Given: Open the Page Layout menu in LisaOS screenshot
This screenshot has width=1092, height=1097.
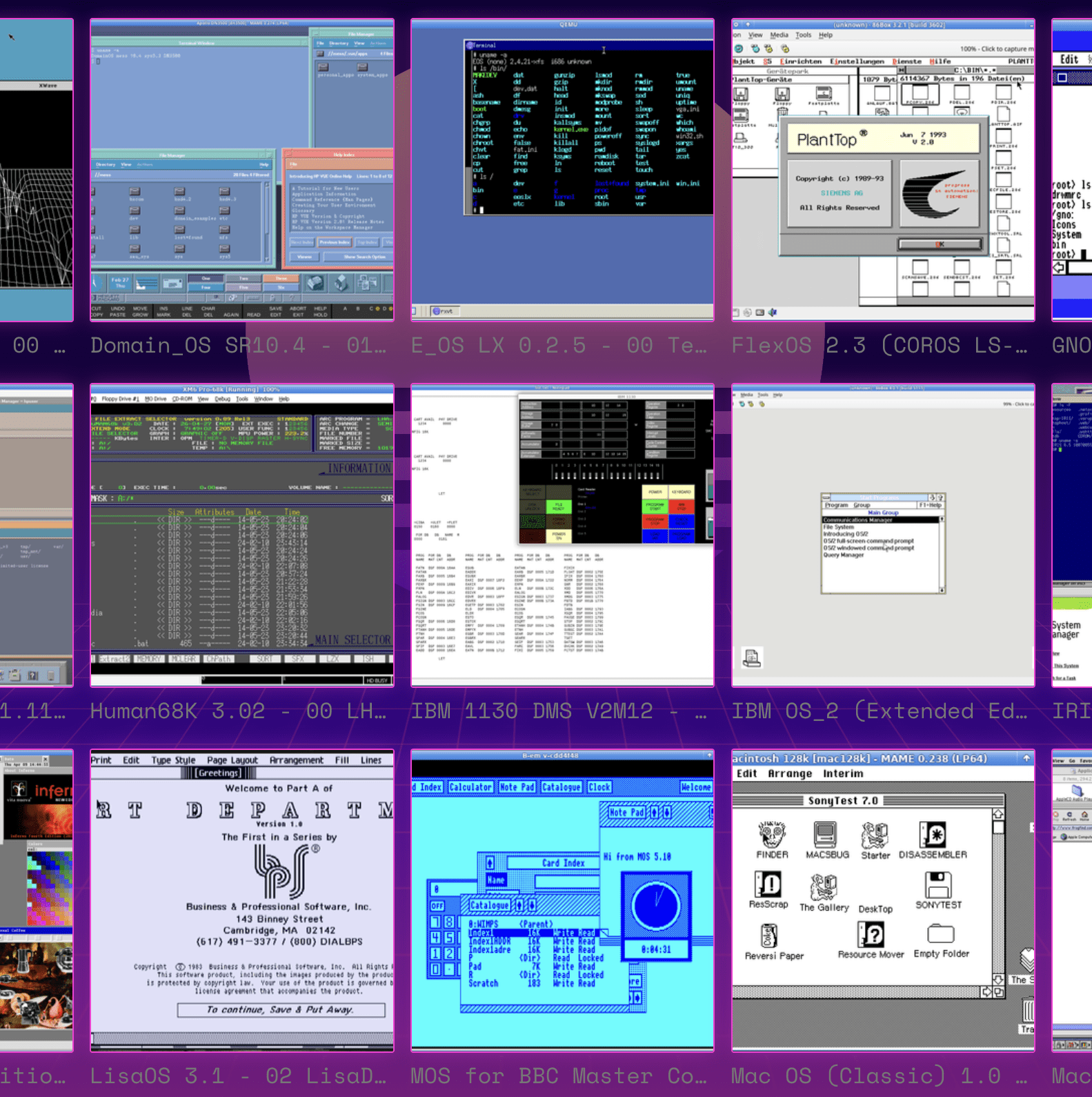Looking at the screenshot, I should point(232,760).
